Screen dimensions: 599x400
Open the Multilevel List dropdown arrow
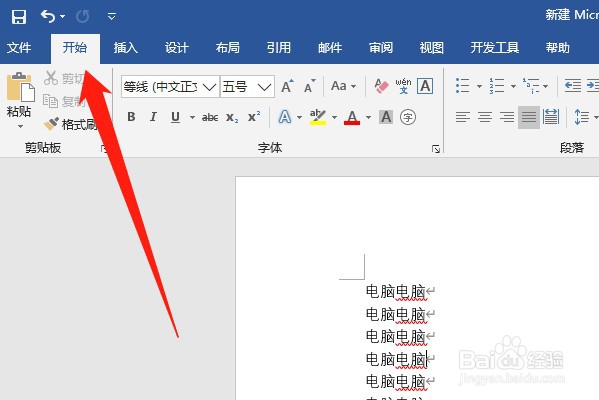[x=546, y=86]
